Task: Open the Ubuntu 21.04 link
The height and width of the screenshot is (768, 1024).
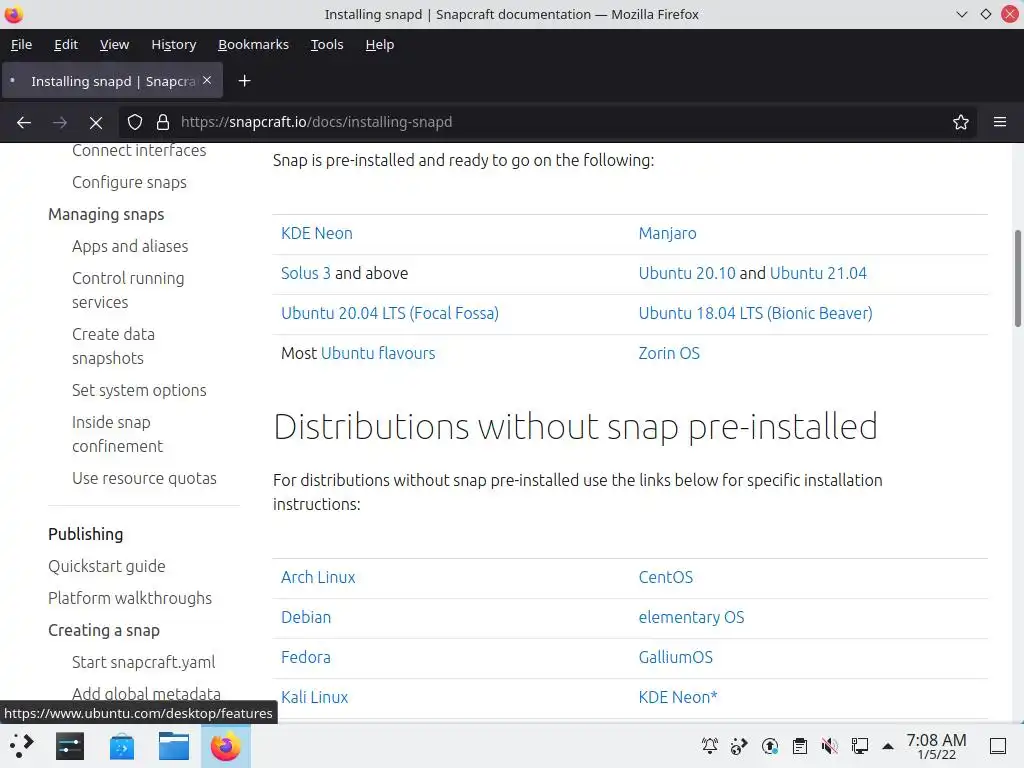Action: tap(818, 273)
